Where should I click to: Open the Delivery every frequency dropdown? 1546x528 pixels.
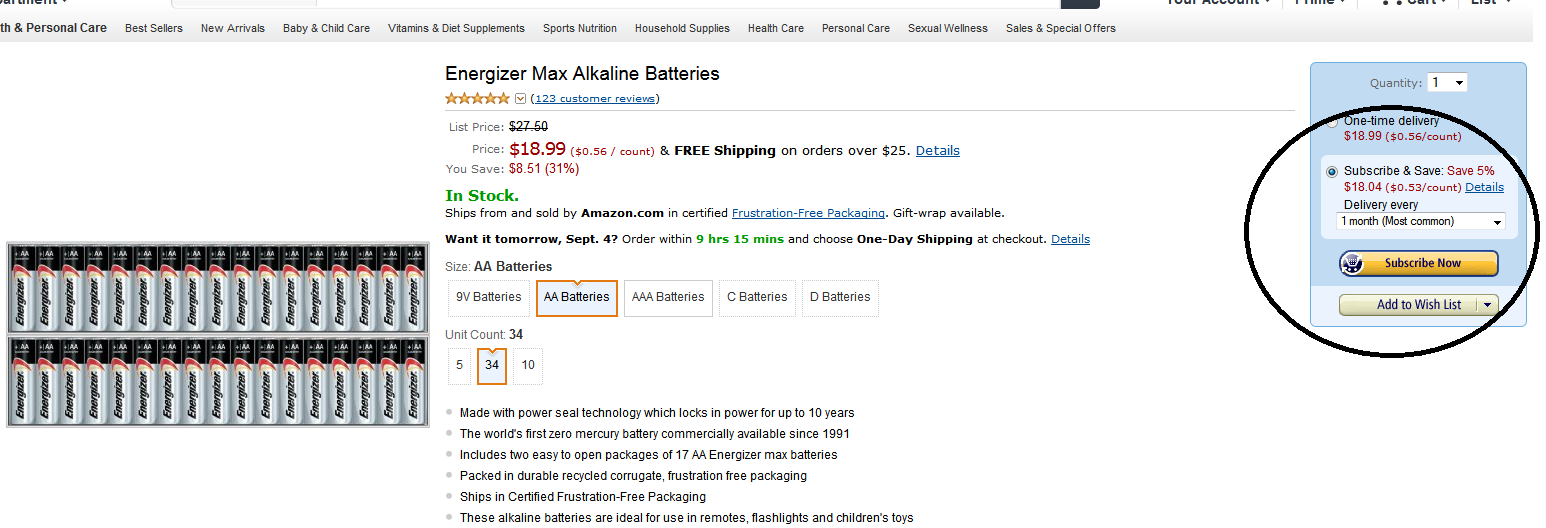1421,221
